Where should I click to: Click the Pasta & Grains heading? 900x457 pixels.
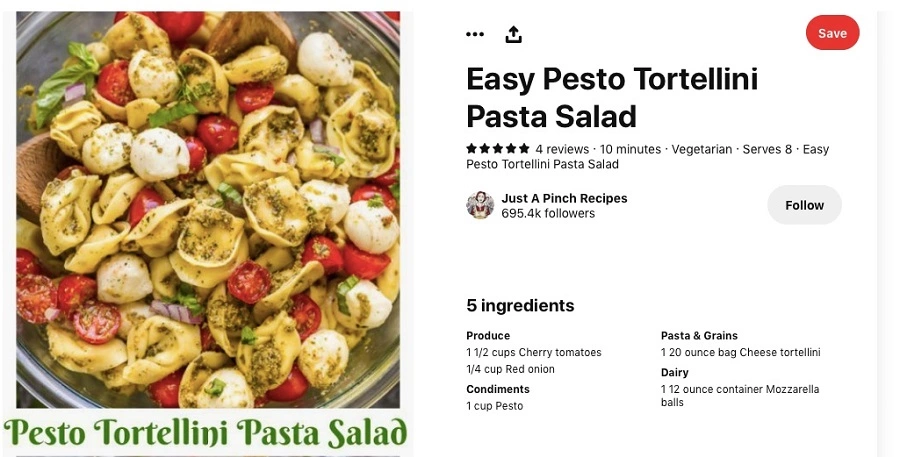tap(699, 336)
